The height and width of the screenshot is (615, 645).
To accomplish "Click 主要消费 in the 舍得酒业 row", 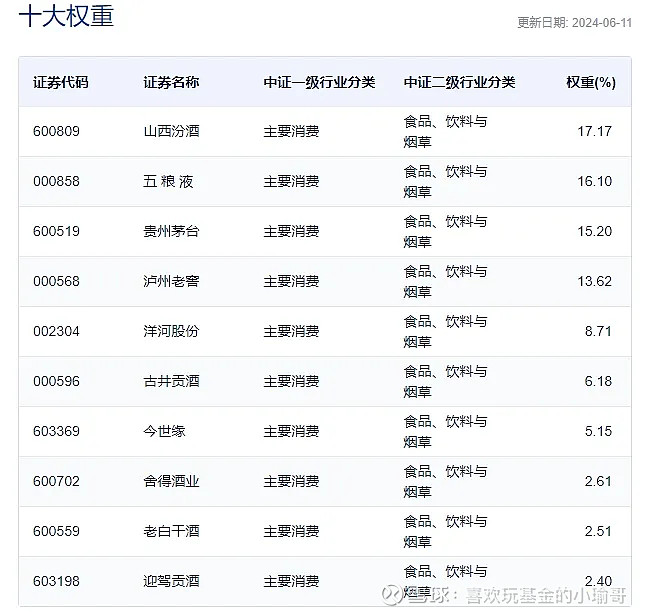I will pyautogui.click(x=291, y=481).
